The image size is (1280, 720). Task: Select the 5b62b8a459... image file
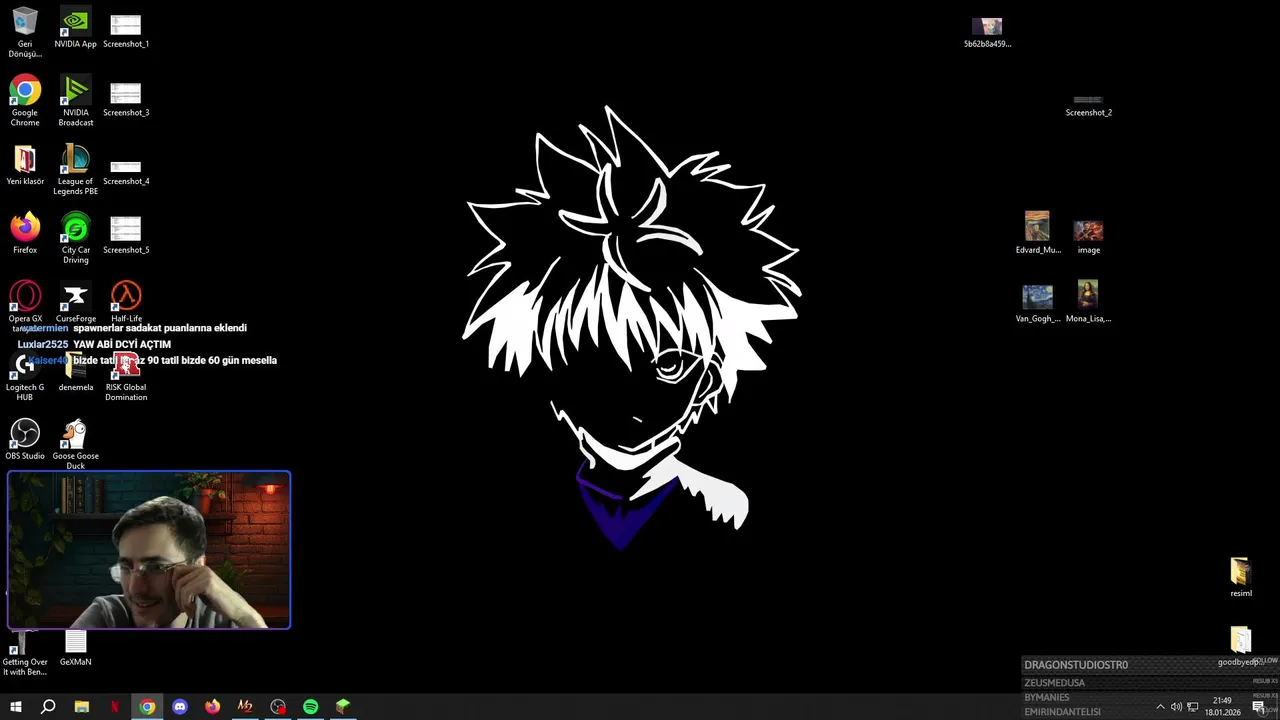pos(987,31)
